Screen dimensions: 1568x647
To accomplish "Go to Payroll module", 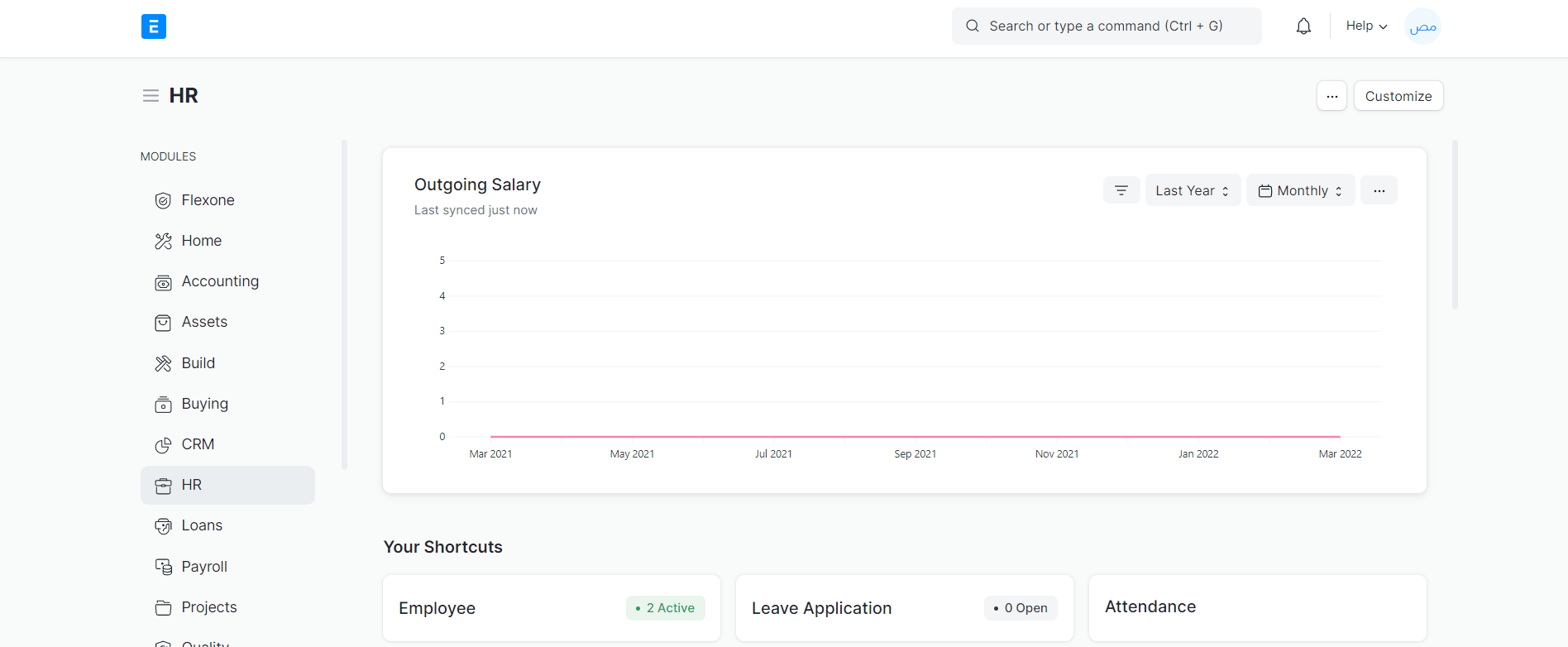I will 204,567.
